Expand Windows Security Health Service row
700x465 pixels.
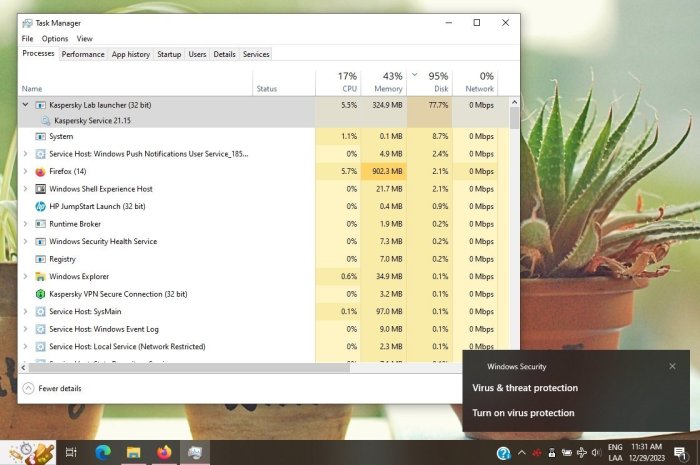[x=25, y=241]
